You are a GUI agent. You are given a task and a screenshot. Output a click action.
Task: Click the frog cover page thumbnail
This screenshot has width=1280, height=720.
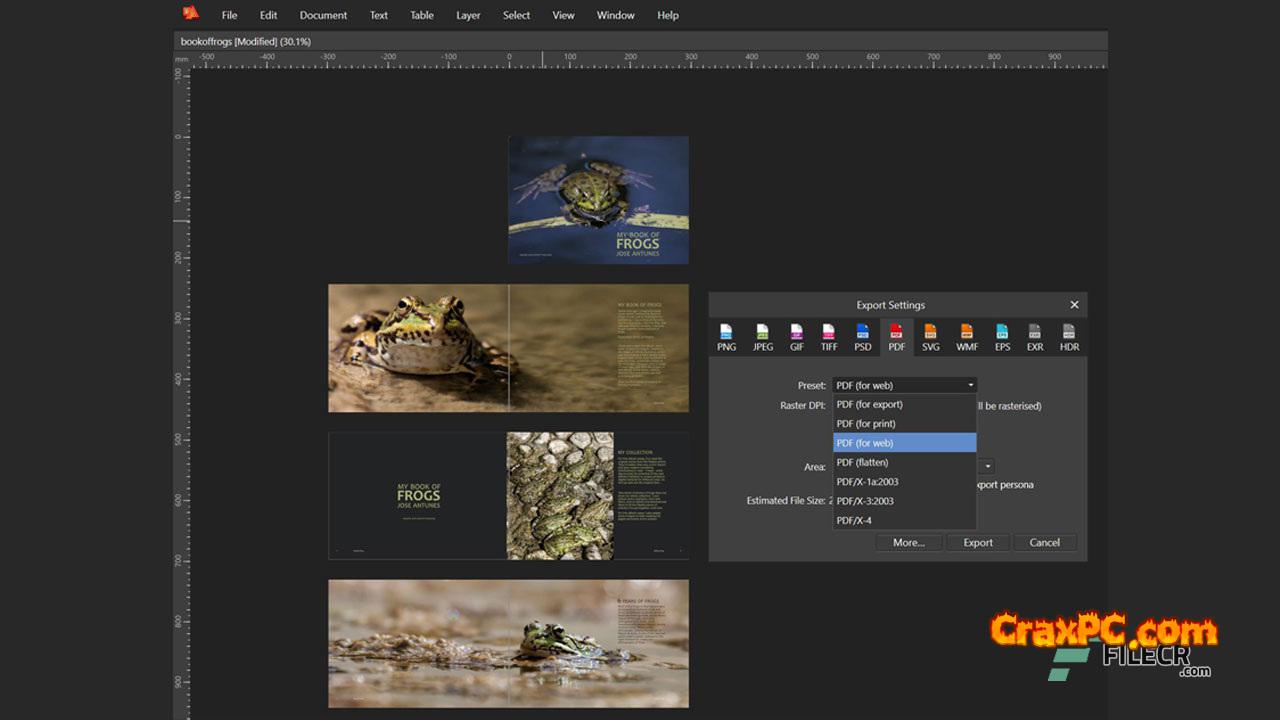coord(598,200)
